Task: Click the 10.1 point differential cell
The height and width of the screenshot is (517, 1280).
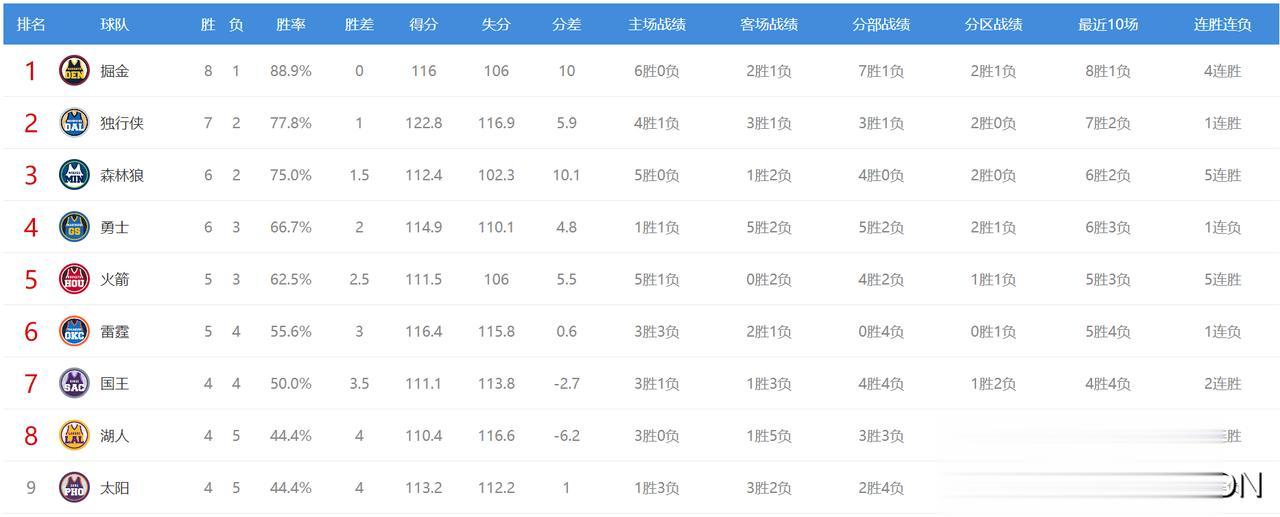Action: [567, 175]
